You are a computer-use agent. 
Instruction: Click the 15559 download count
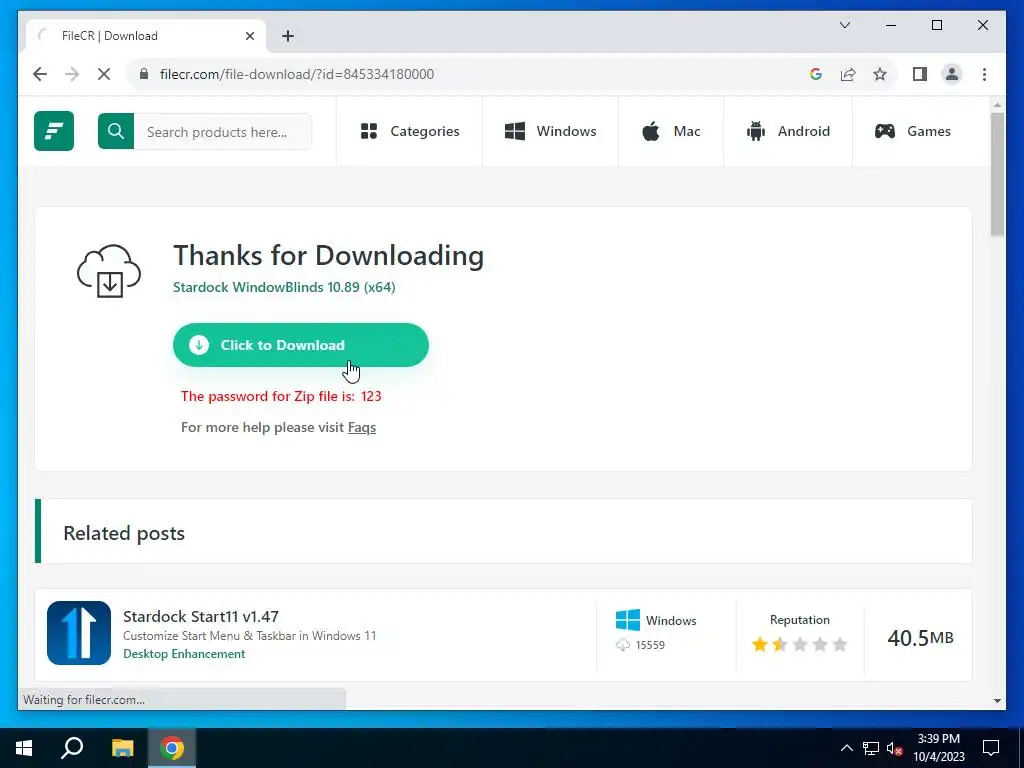pos(650,645)
